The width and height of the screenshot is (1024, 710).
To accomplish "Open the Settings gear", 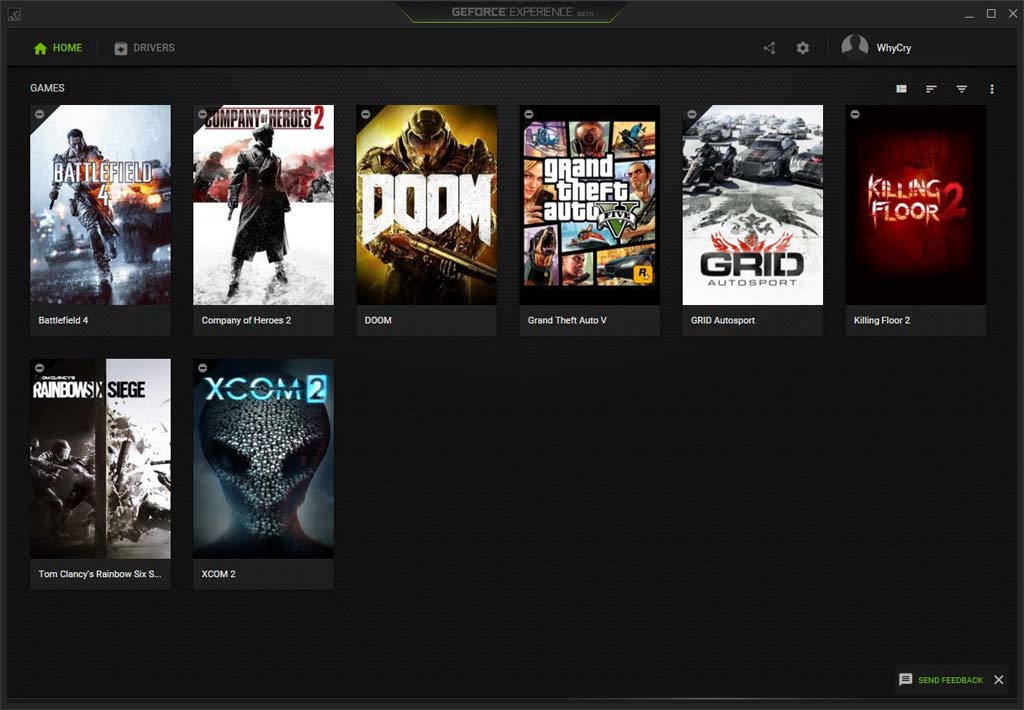I will coord(802,48).
